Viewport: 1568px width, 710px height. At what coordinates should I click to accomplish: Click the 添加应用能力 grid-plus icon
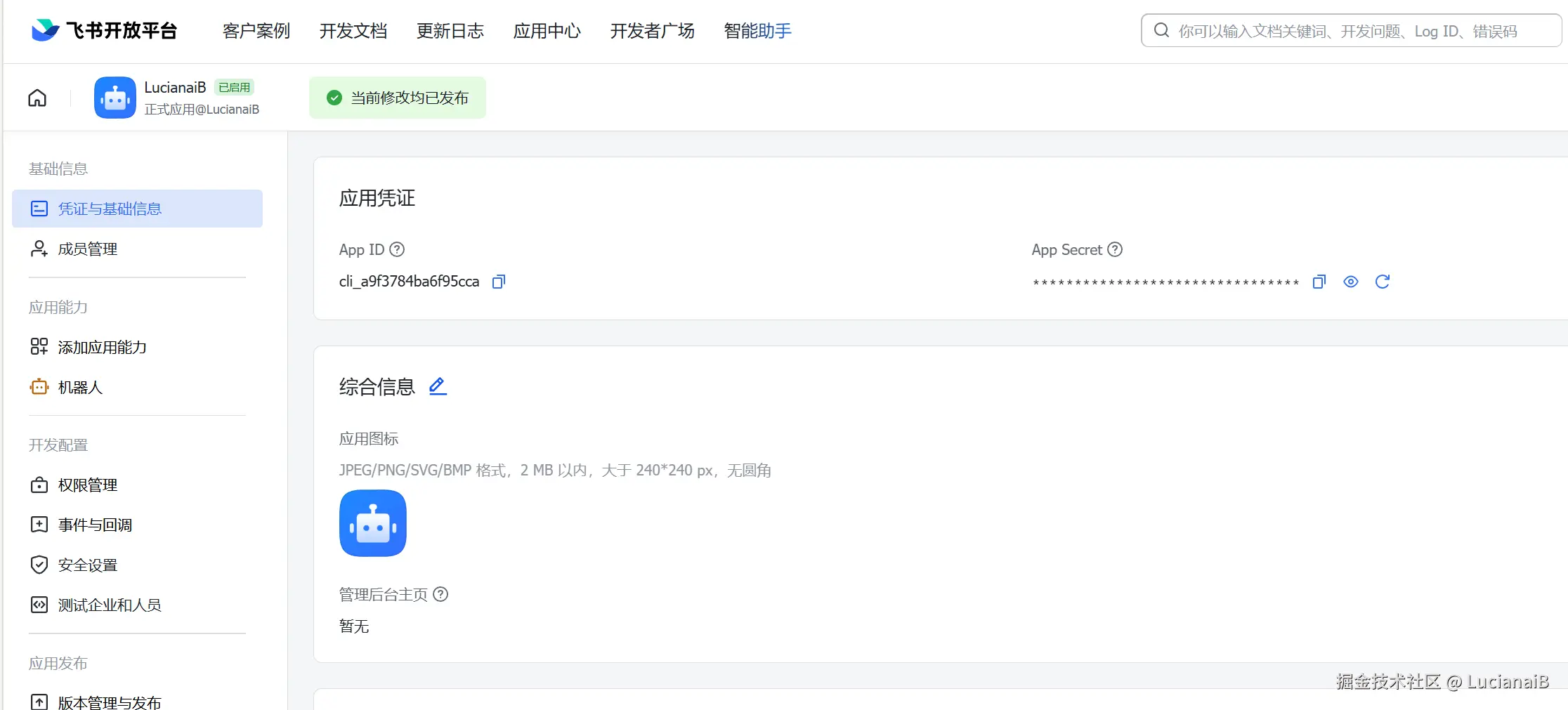pos(39,347)
